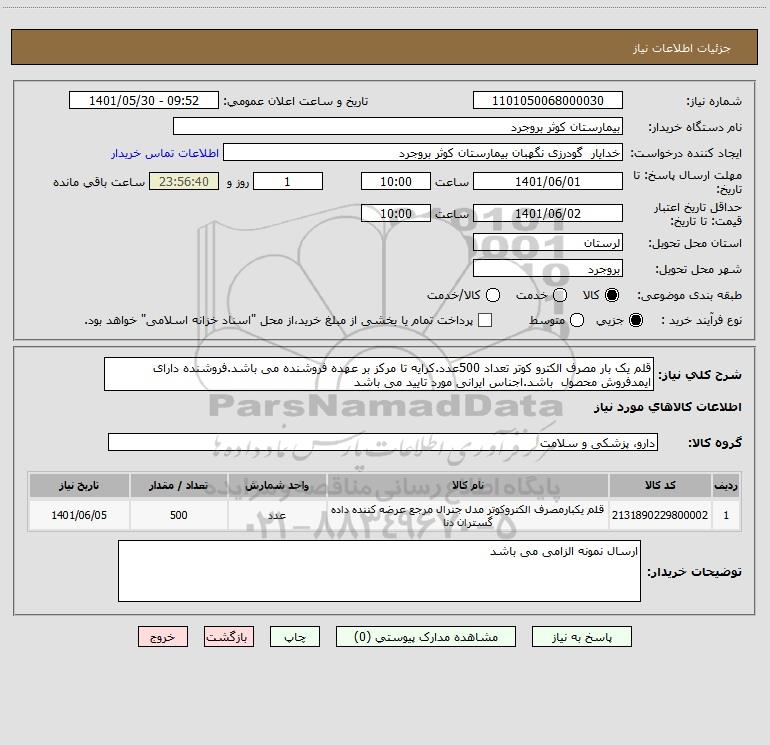Click the گروه کالا field دارو، پزشکی و سلامت
Screen dimensions: 770x745
pos(383,442)
